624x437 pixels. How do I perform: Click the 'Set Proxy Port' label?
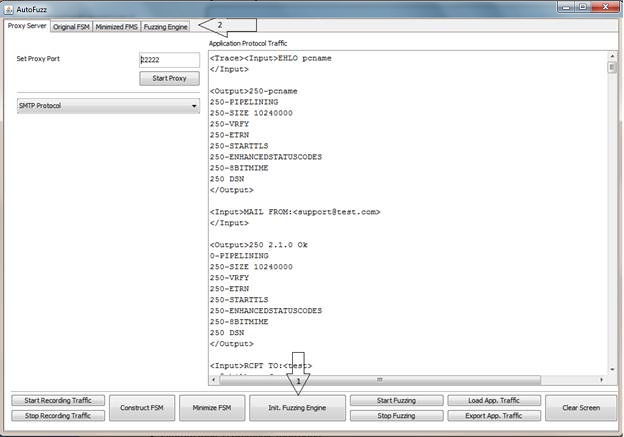[38, 59]
